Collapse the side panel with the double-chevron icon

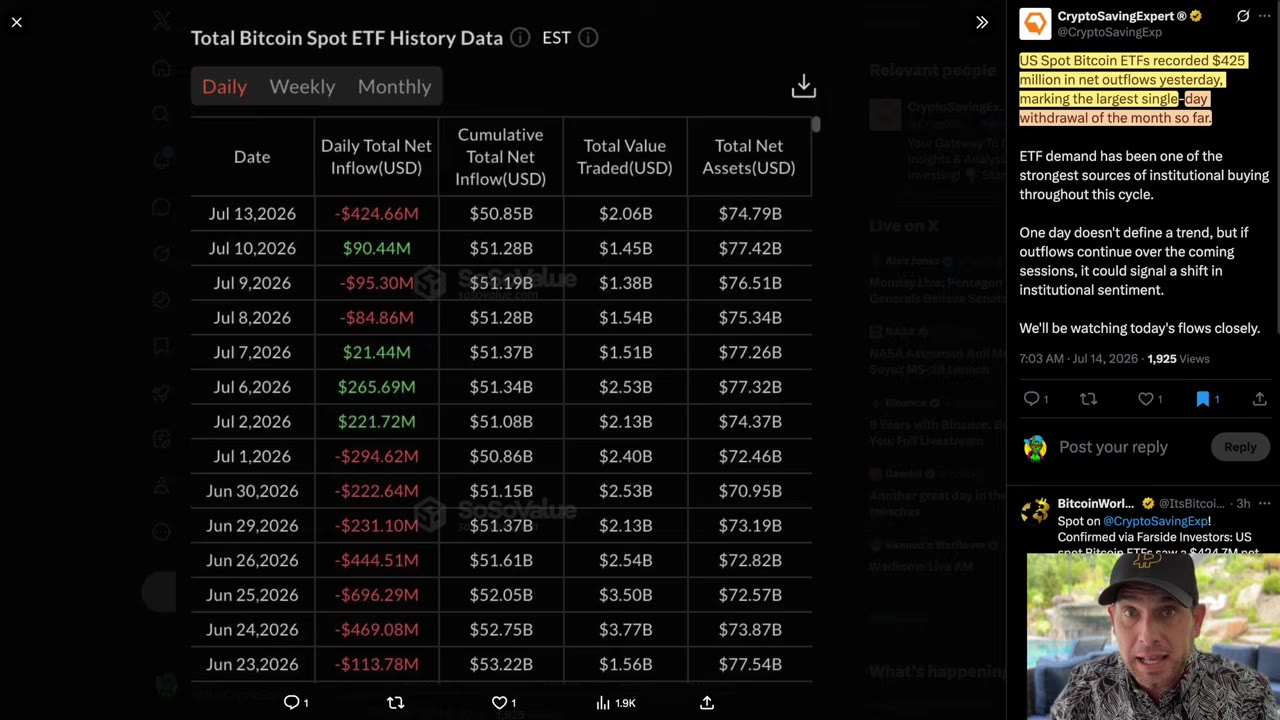tap(982, 22)
